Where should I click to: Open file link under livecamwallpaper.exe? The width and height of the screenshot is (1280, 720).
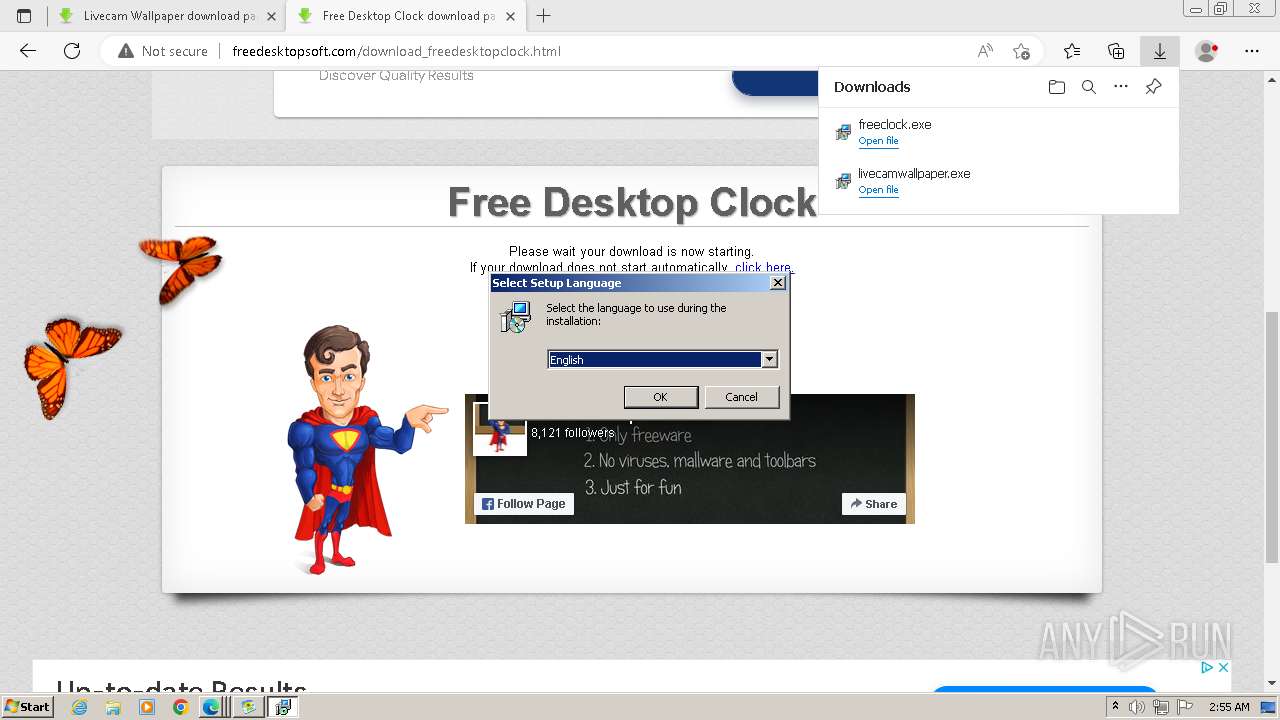[x=878, y=190]
